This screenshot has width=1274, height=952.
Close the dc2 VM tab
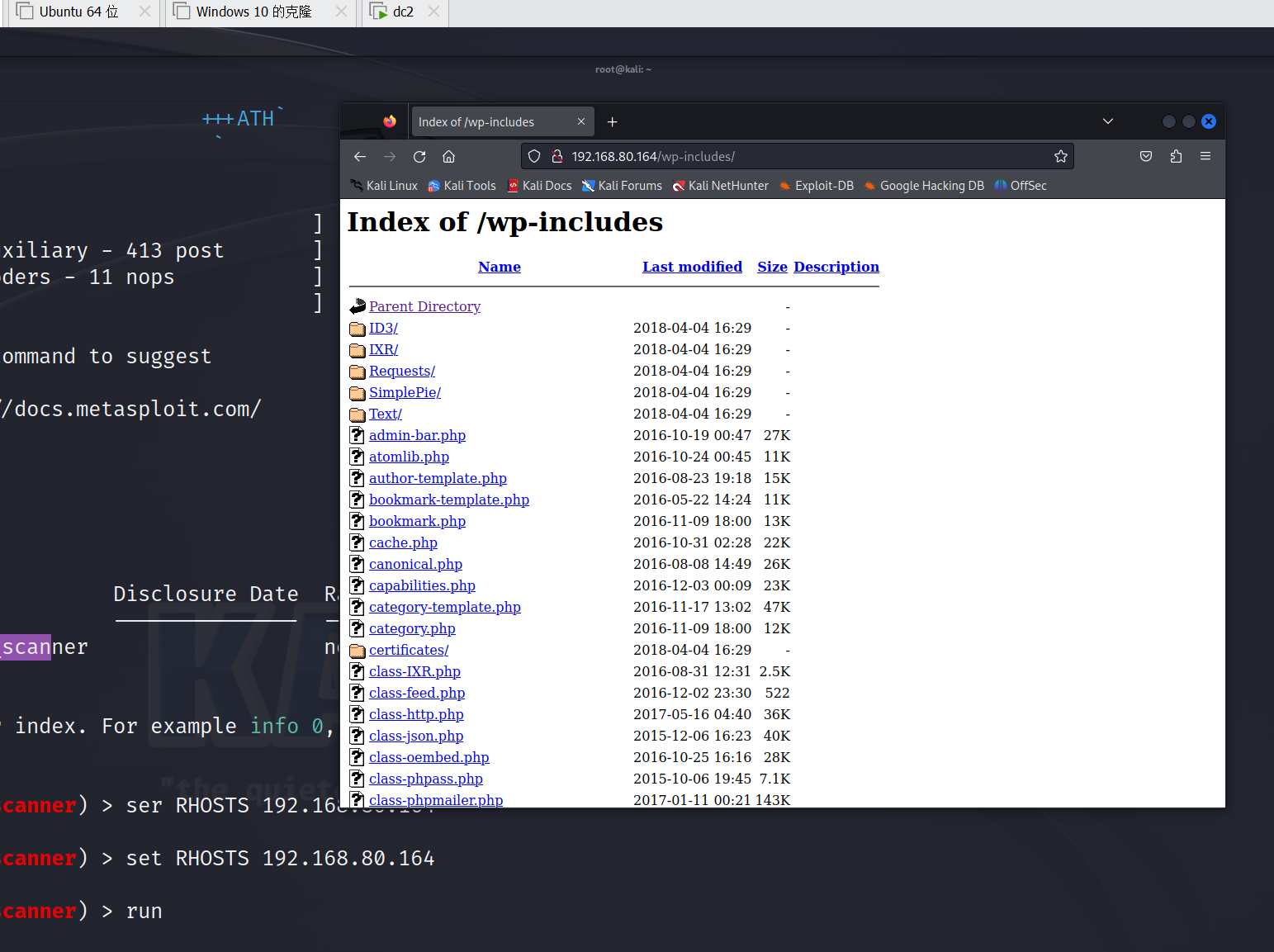pos(433,12)
